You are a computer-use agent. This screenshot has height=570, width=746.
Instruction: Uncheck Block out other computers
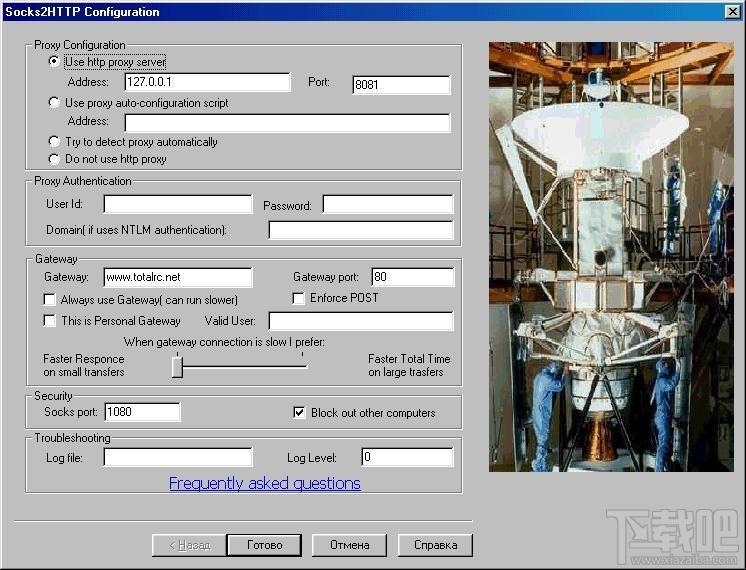(x=298, y=412)
